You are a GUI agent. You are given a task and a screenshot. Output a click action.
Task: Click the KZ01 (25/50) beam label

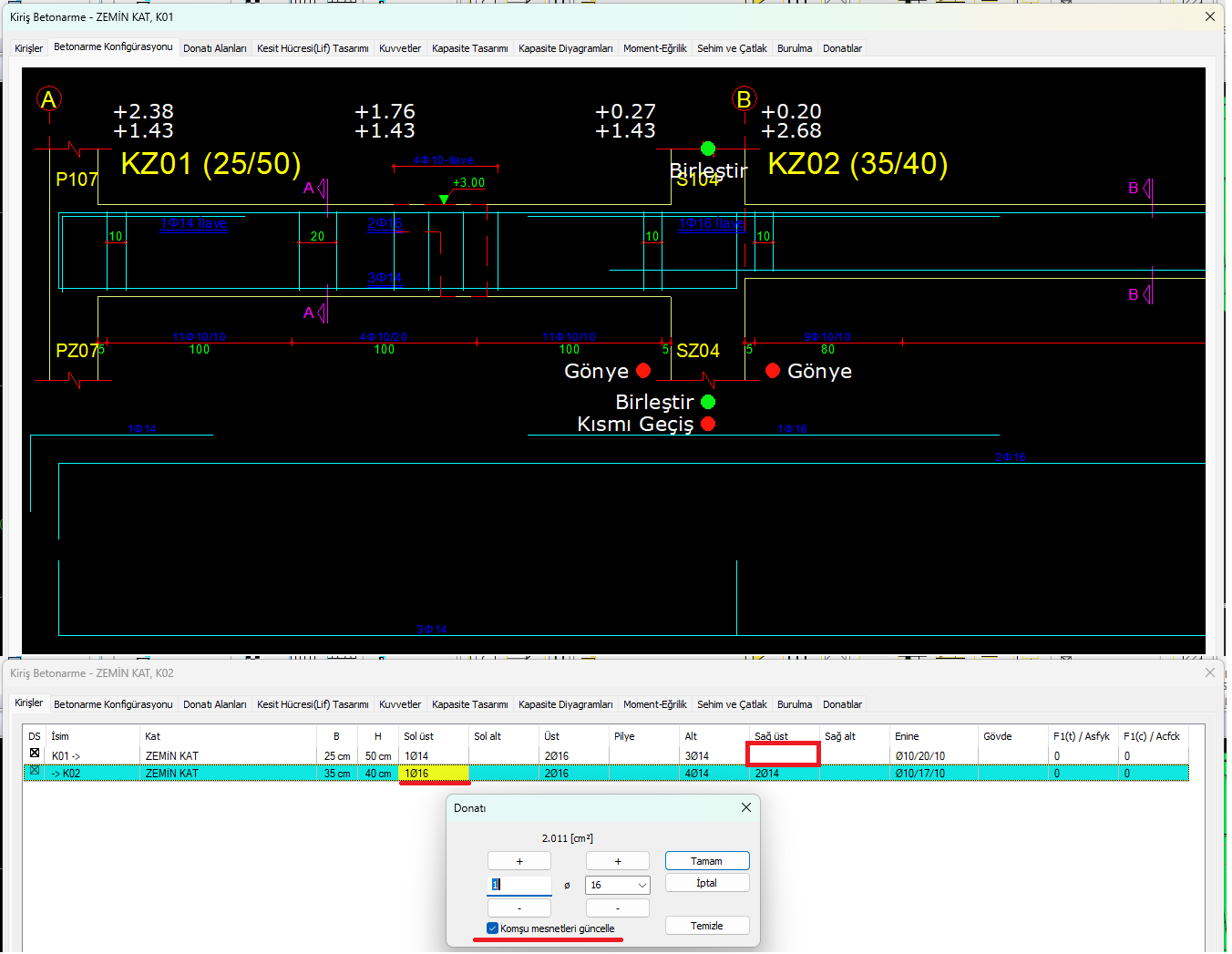pos(210,164)
